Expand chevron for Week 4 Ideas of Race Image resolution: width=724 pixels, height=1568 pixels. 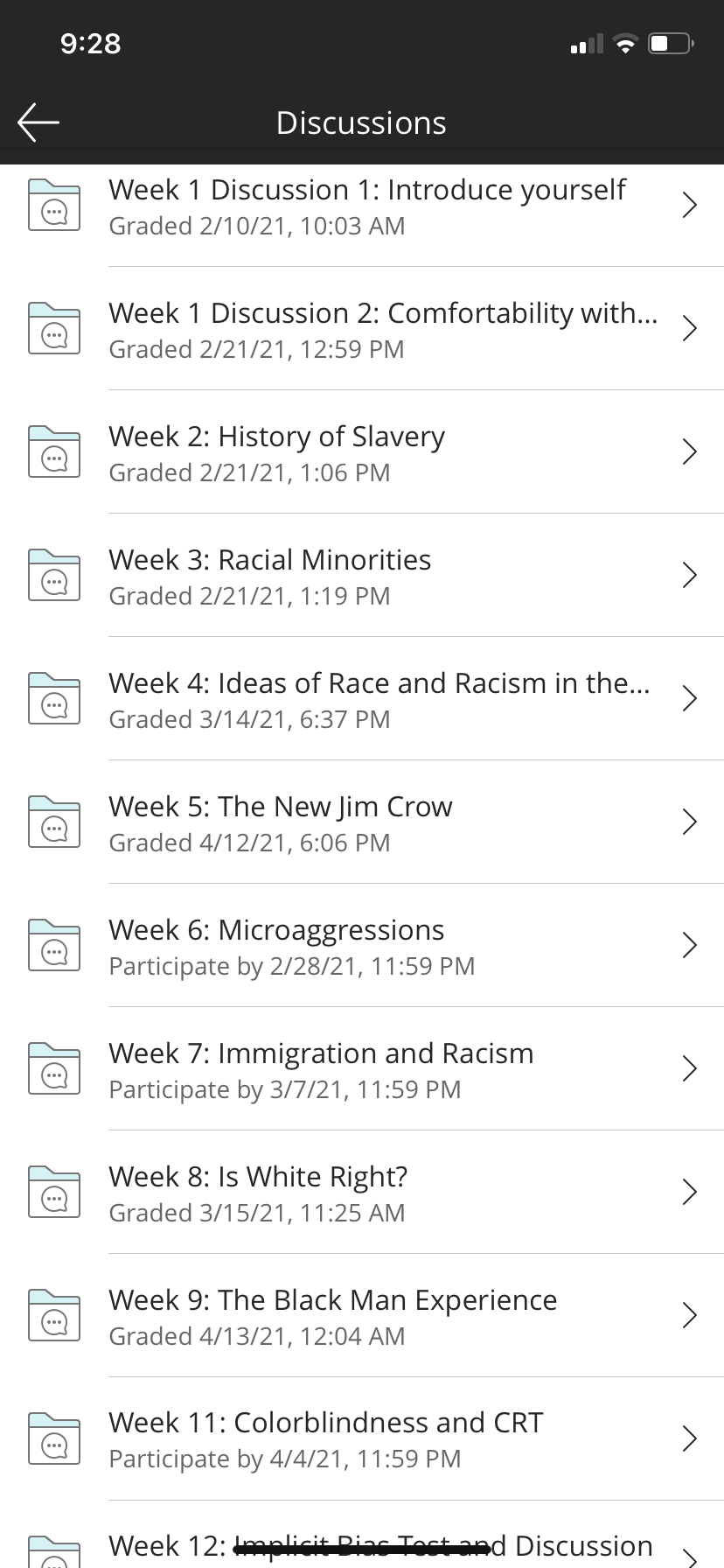tap(689, 698)
